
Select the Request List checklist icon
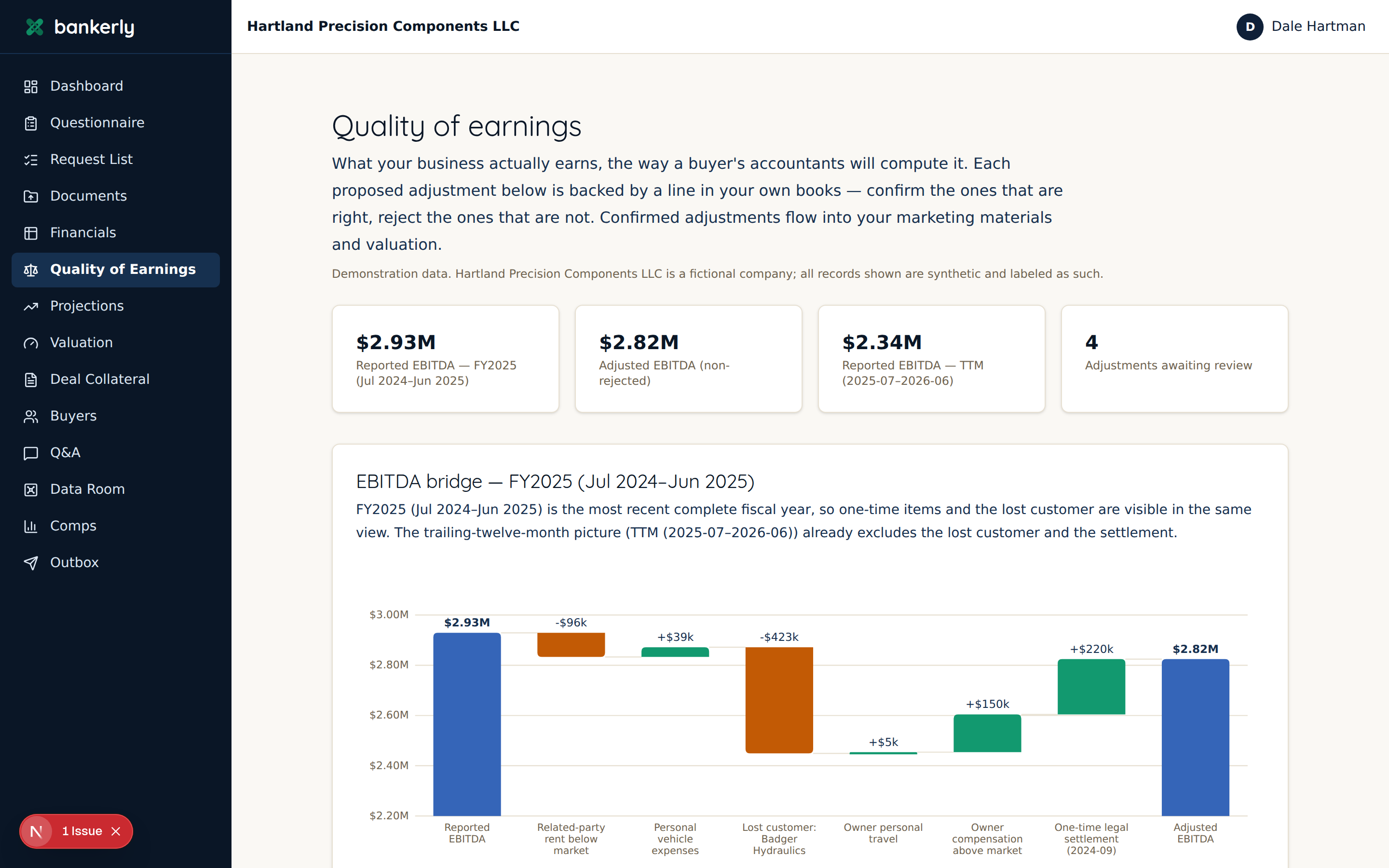click(x=31, y=160)
